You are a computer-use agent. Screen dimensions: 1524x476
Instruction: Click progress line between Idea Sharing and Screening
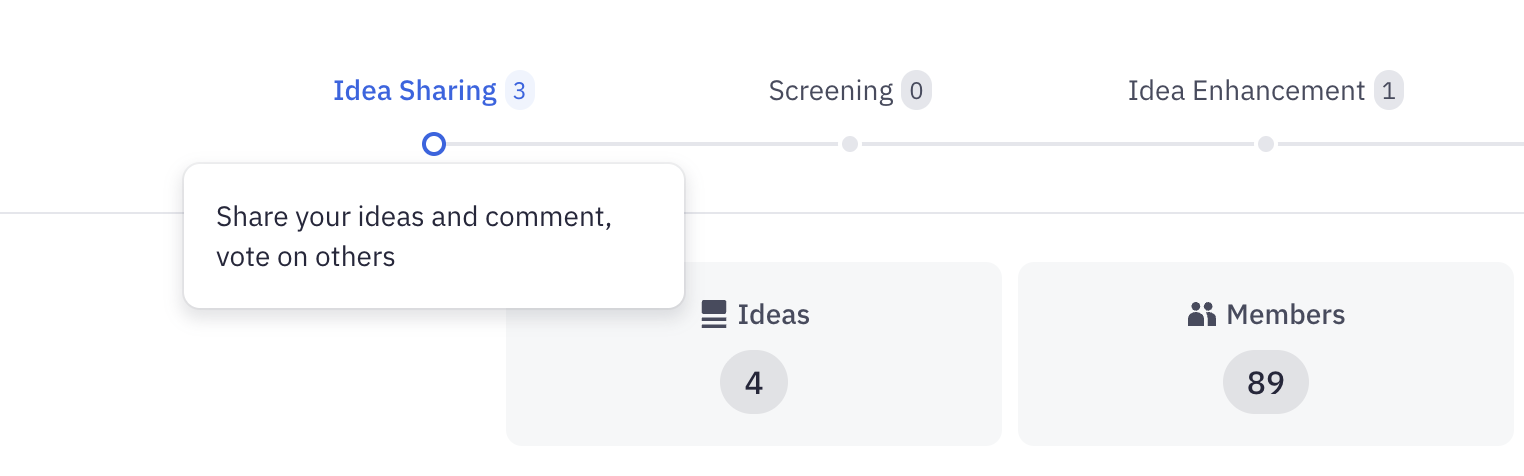(x=640, y=144)
